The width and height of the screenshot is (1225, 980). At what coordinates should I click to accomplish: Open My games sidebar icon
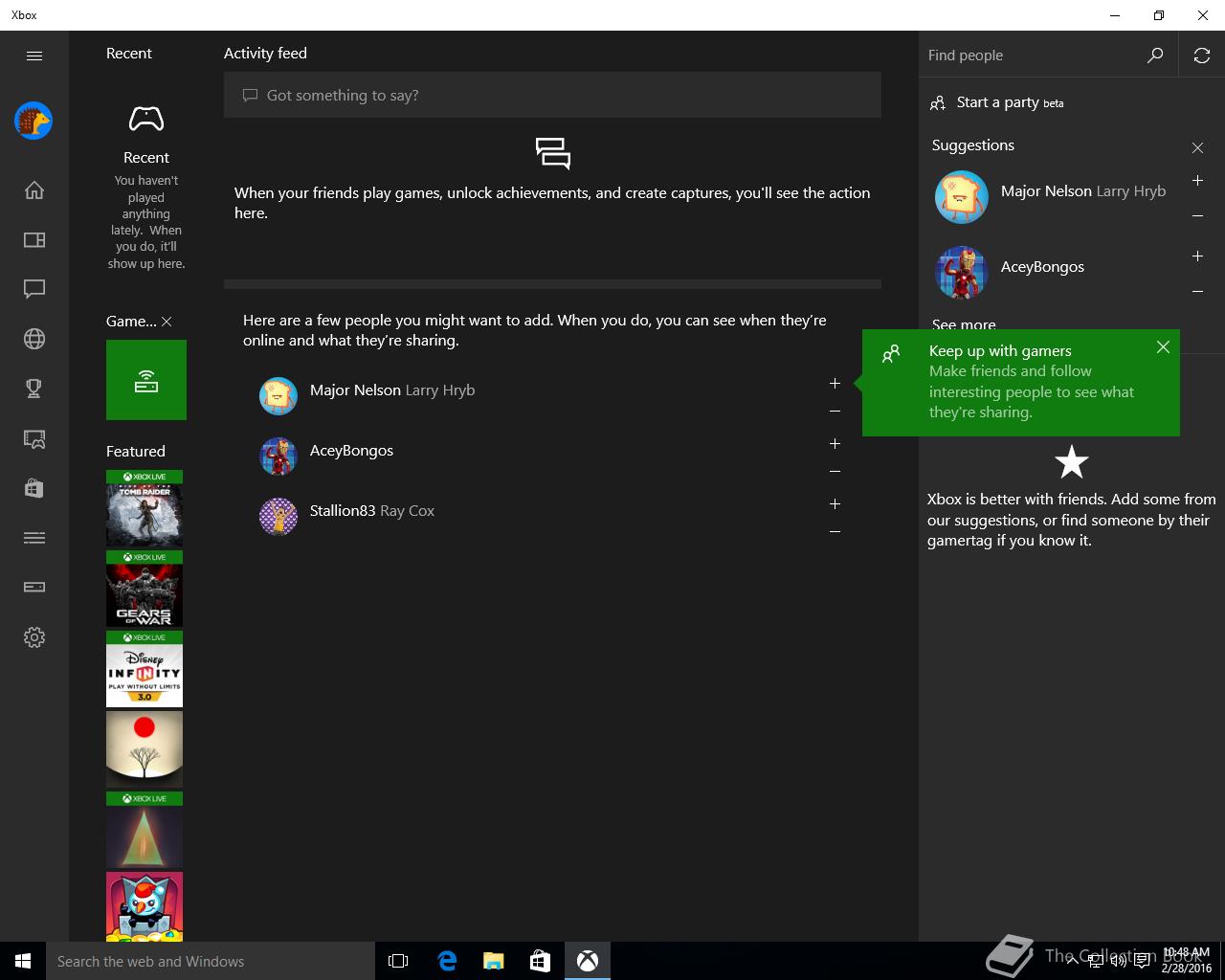(34, 240)
